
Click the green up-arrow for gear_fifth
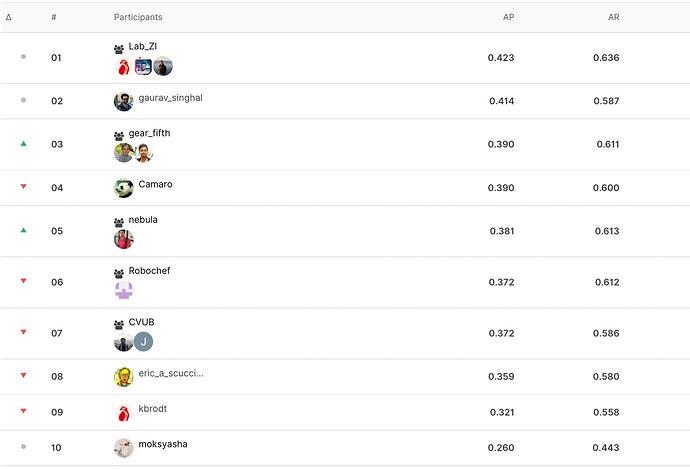tap(23, 143)
